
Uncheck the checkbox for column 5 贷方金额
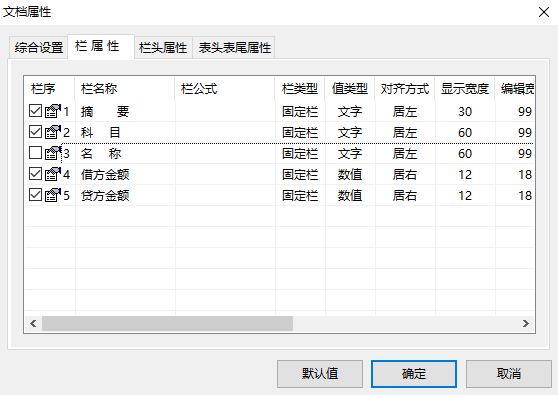35,195
